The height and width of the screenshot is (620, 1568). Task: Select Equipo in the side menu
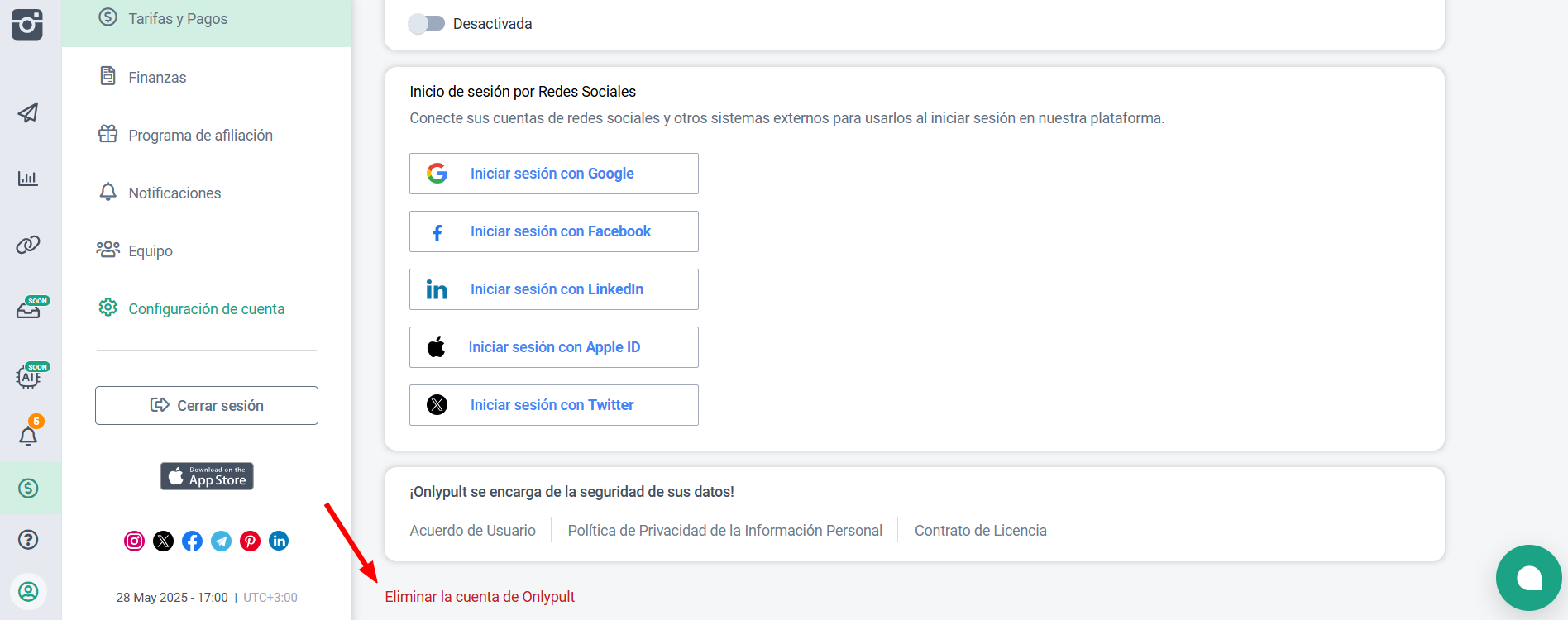tap(151, 251)
